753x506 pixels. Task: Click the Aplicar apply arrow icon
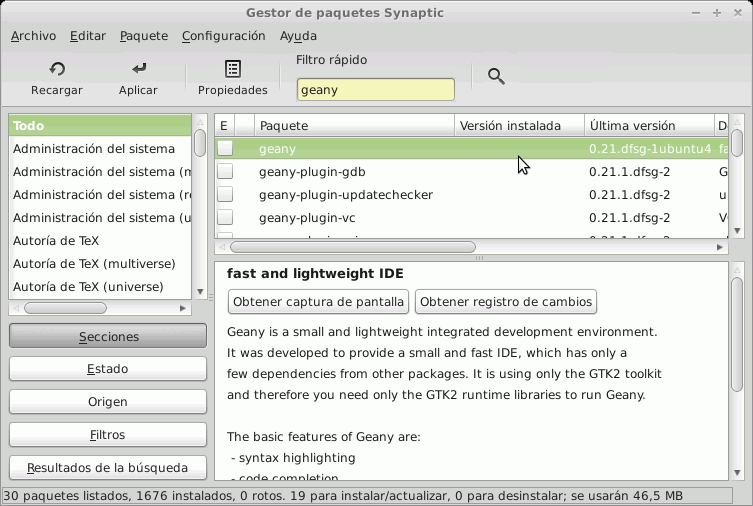pyautogui.click(x=139, y=69)
